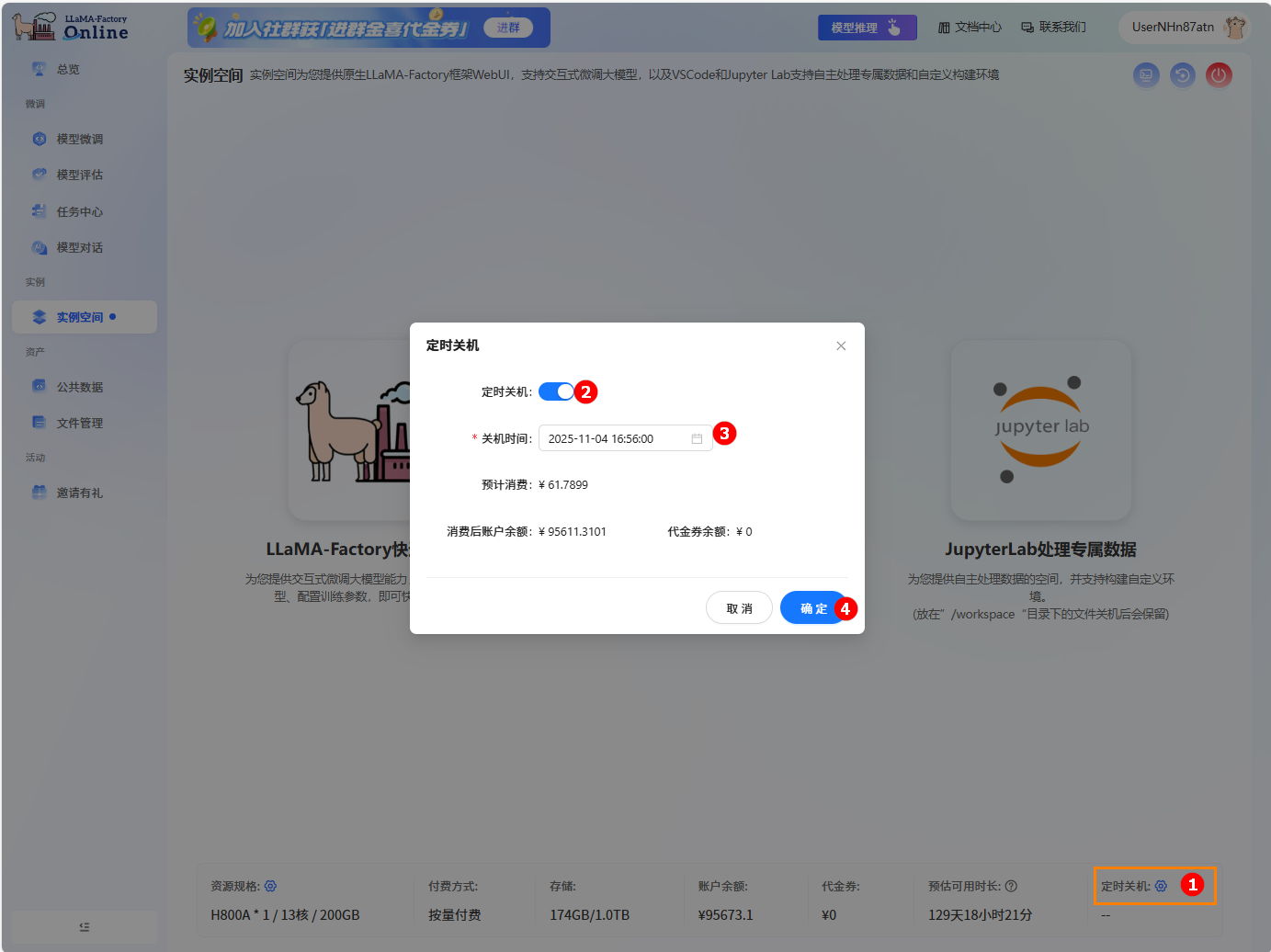Click the 取消 cancel button

tap(739, 607)
